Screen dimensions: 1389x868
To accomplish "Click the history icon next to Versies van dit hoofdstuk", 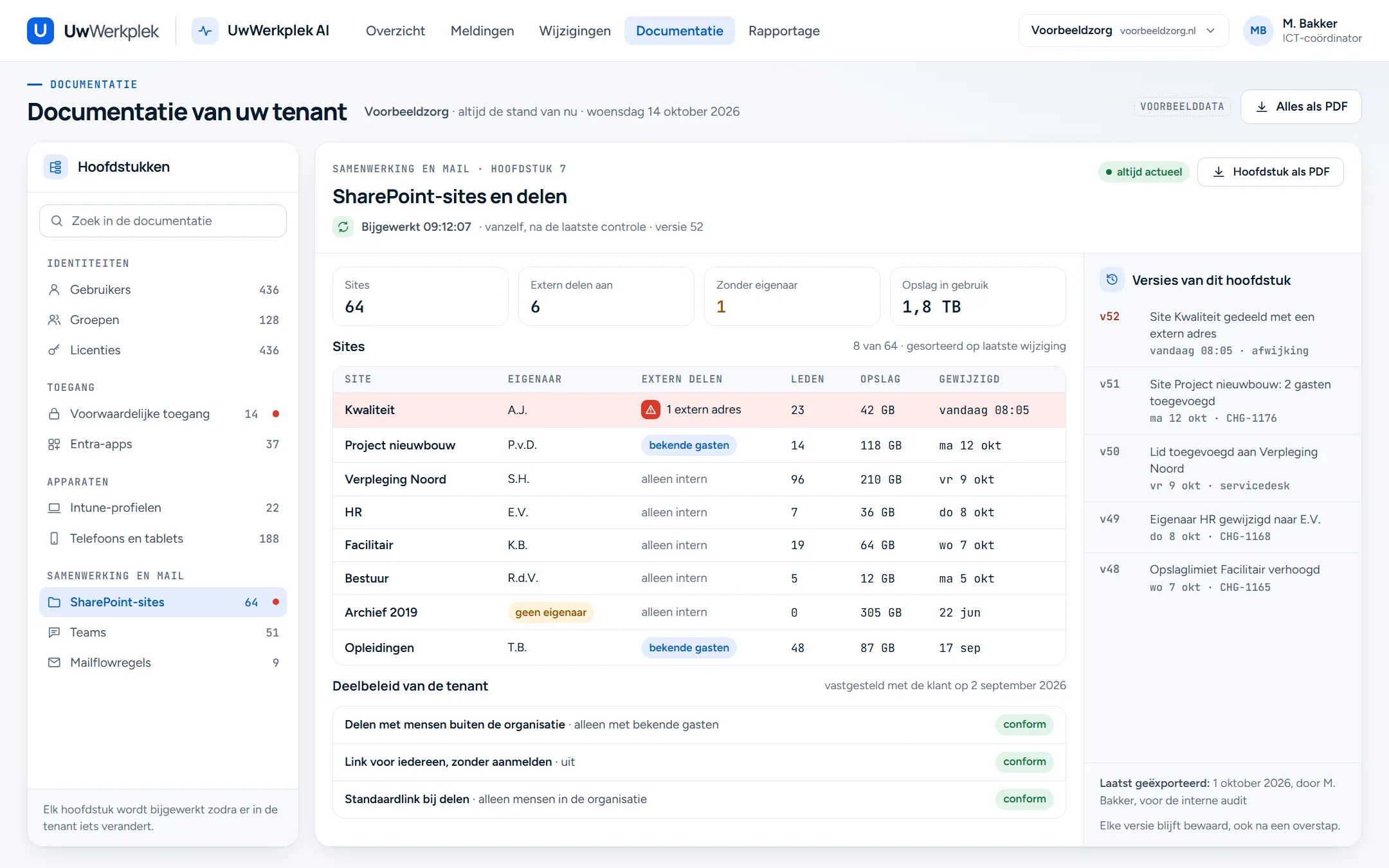I will [1112, 280].
